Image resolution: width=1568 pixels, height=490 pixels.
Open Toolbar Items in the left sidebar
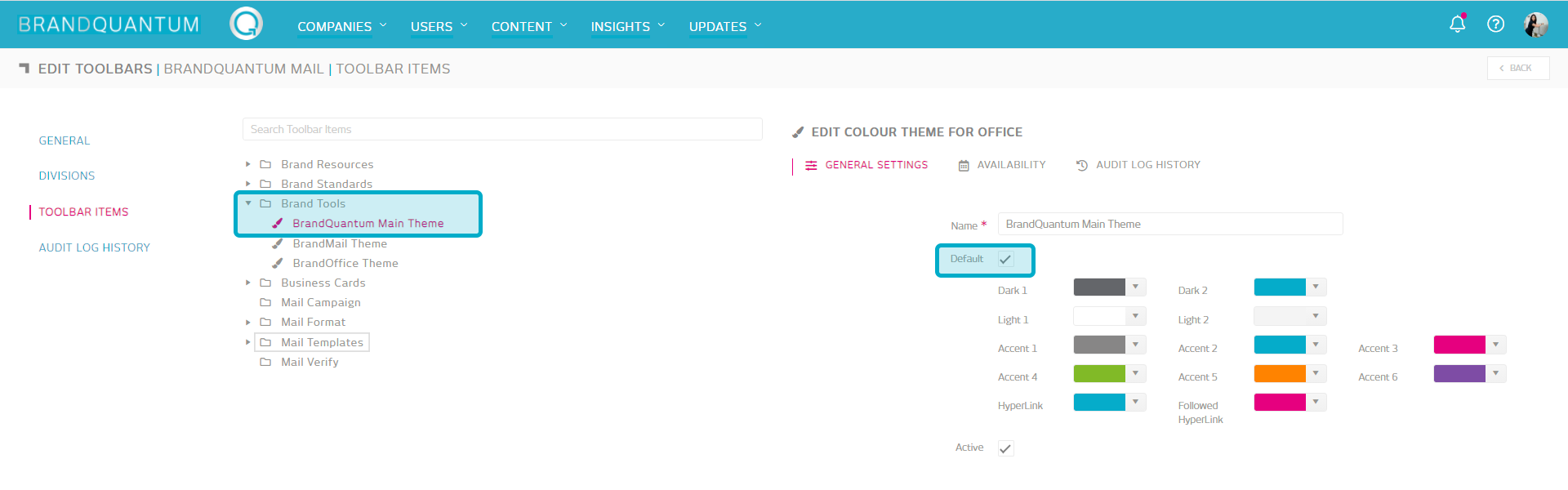(x=83, y=212)
